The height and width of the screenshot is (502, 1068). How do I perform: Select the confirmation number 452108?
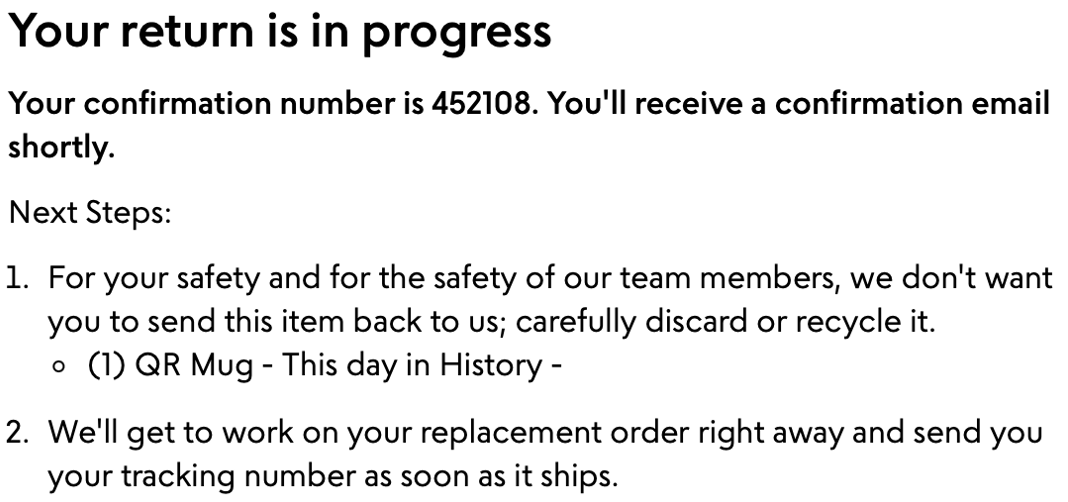[480, 104]
